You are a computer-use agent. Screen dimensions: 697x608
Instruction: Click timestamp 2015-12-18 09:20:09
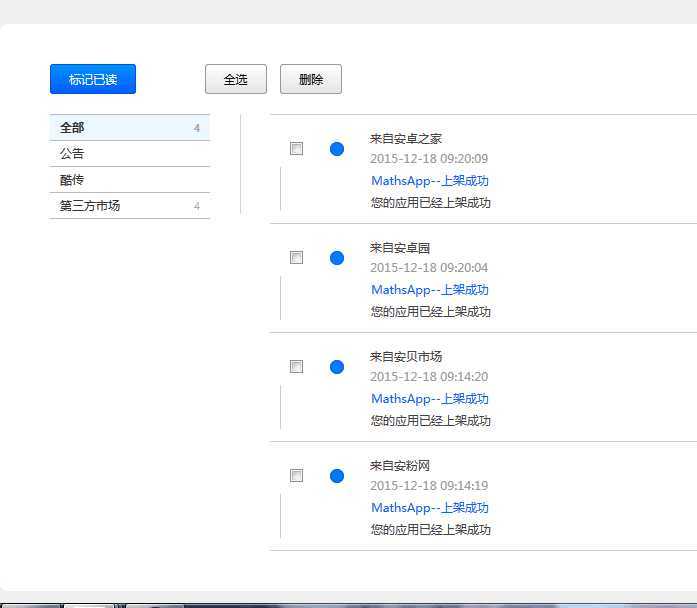click(429, 159)
